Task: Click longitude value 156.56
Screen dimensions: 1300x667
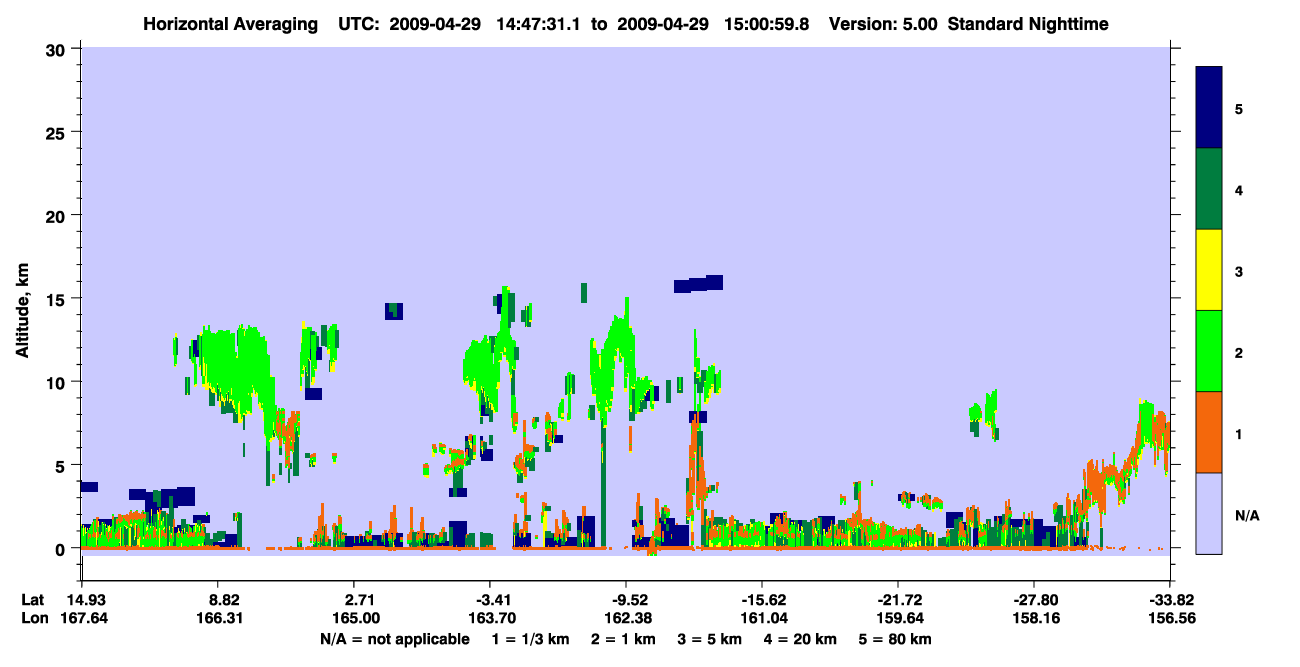Action: [1171, 618]
